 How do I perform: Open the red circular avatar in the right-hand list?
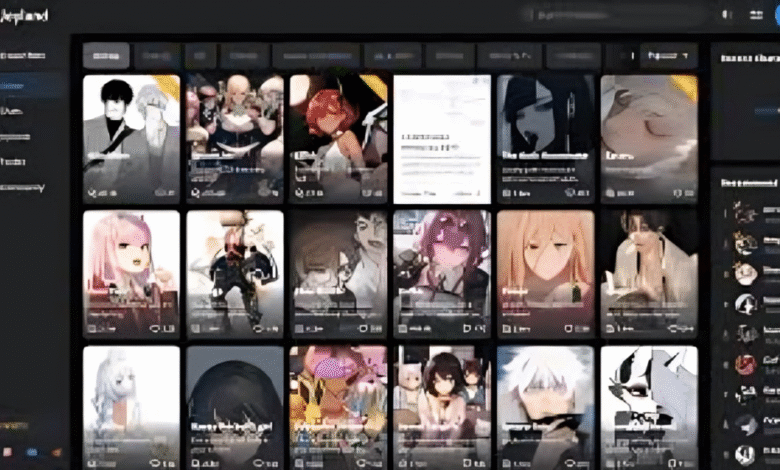coord(746,365)
